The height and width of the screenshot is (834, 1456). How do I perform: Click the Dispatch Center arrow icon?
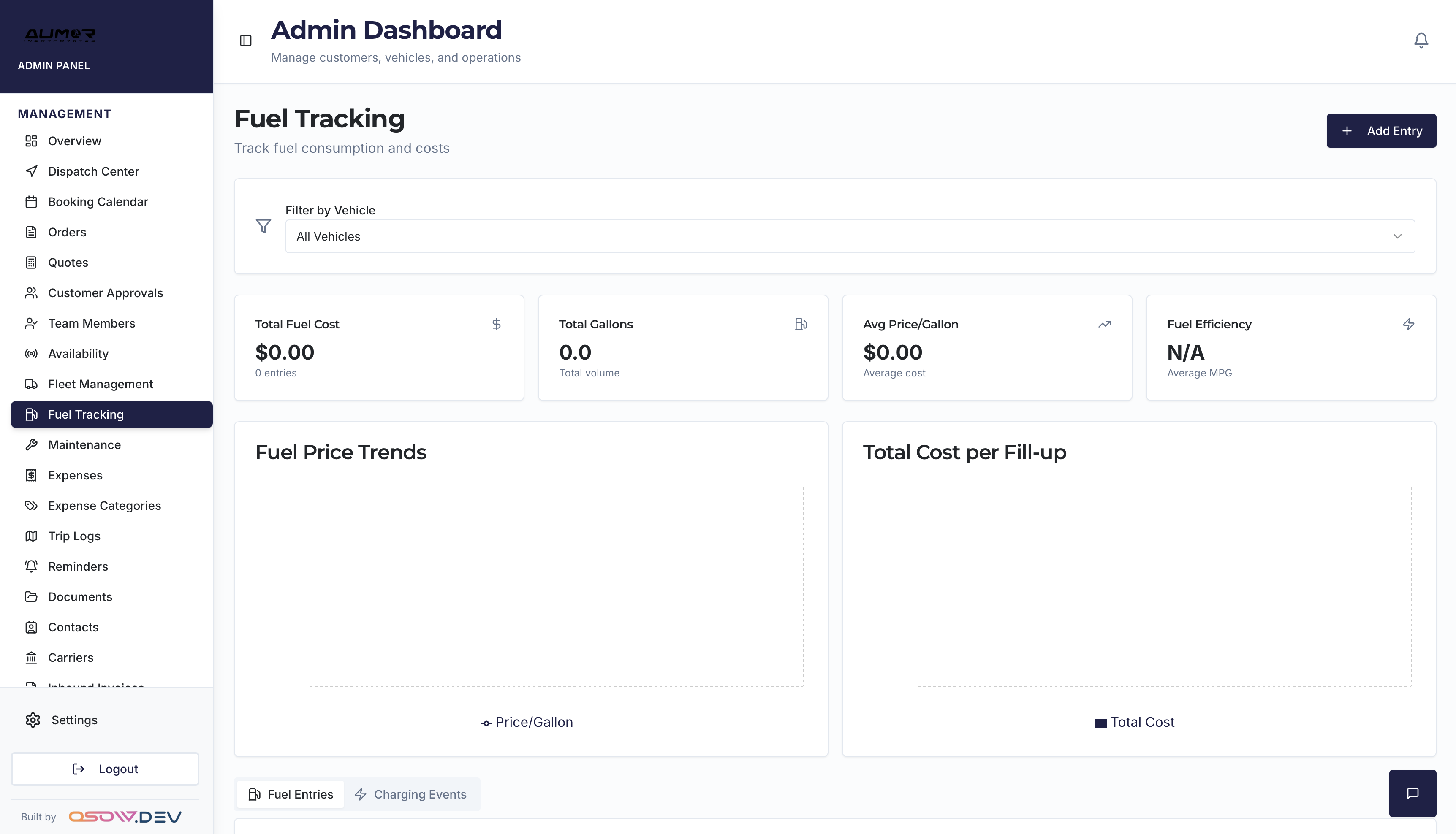tap(32, 171)
